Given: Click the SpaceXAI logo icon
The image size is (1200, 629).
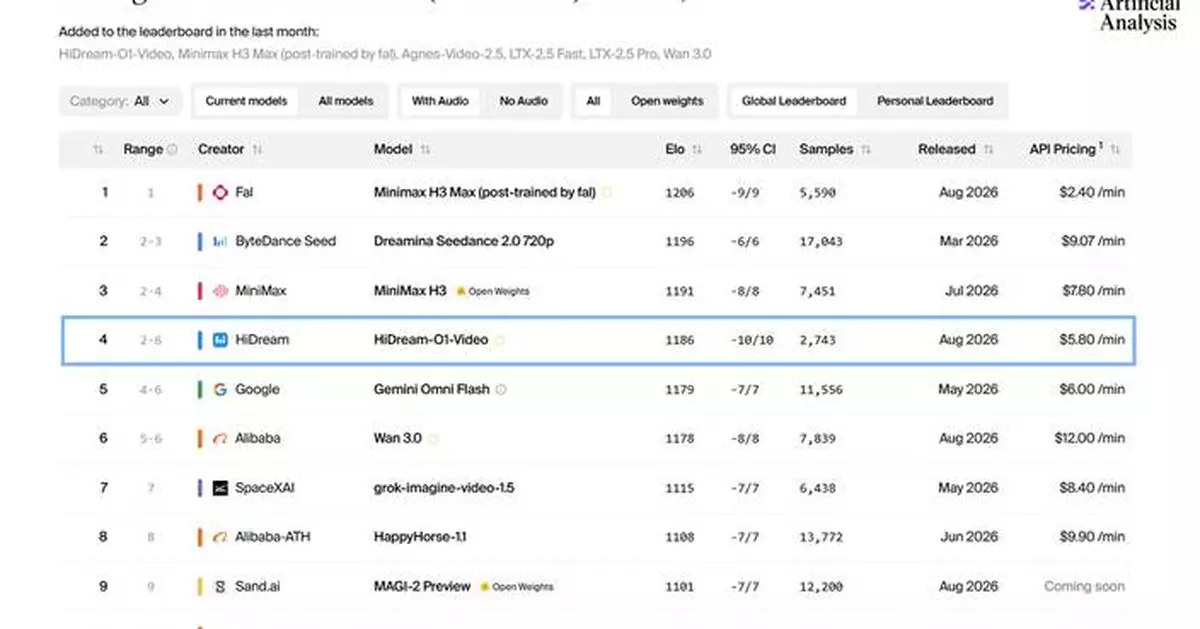Looking at the screenshot, I should point(220,488).
